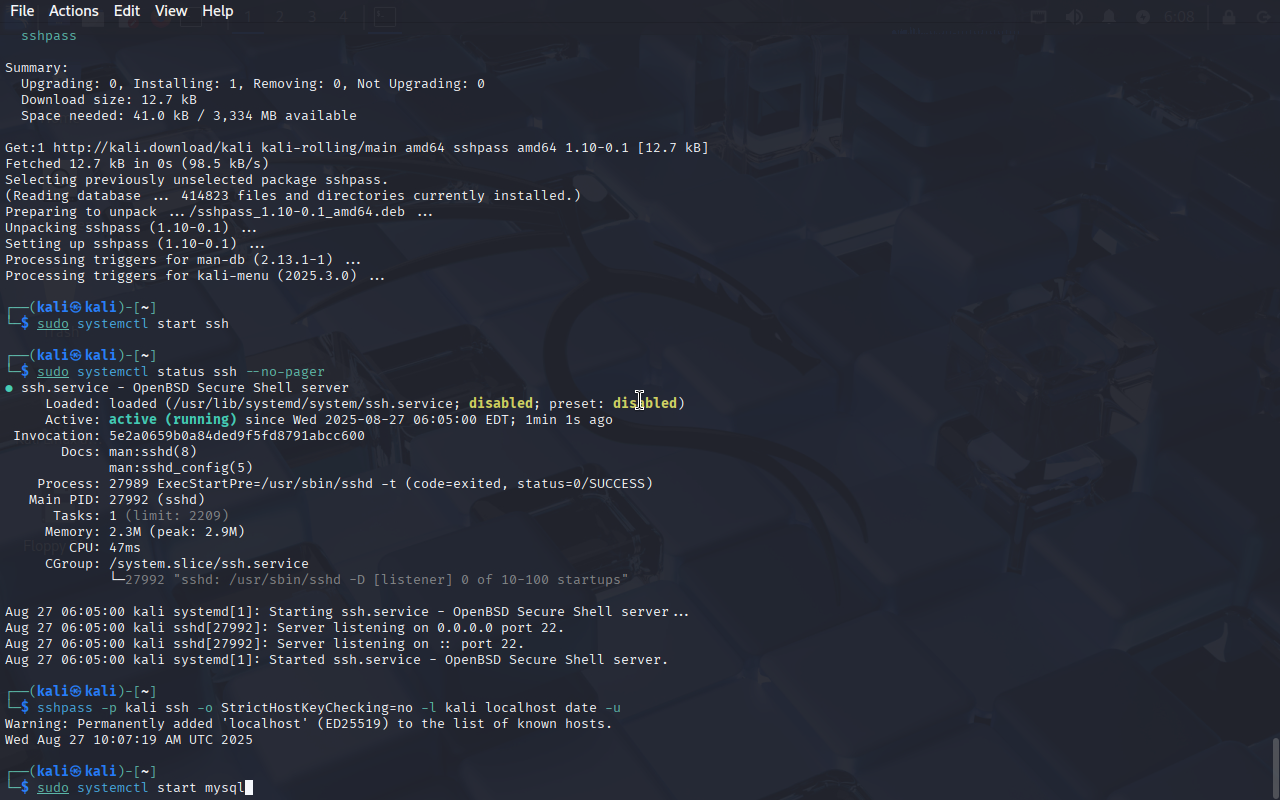
Task: Click the 'man:sshd(8)' docs entry
Action: [153, 452]
